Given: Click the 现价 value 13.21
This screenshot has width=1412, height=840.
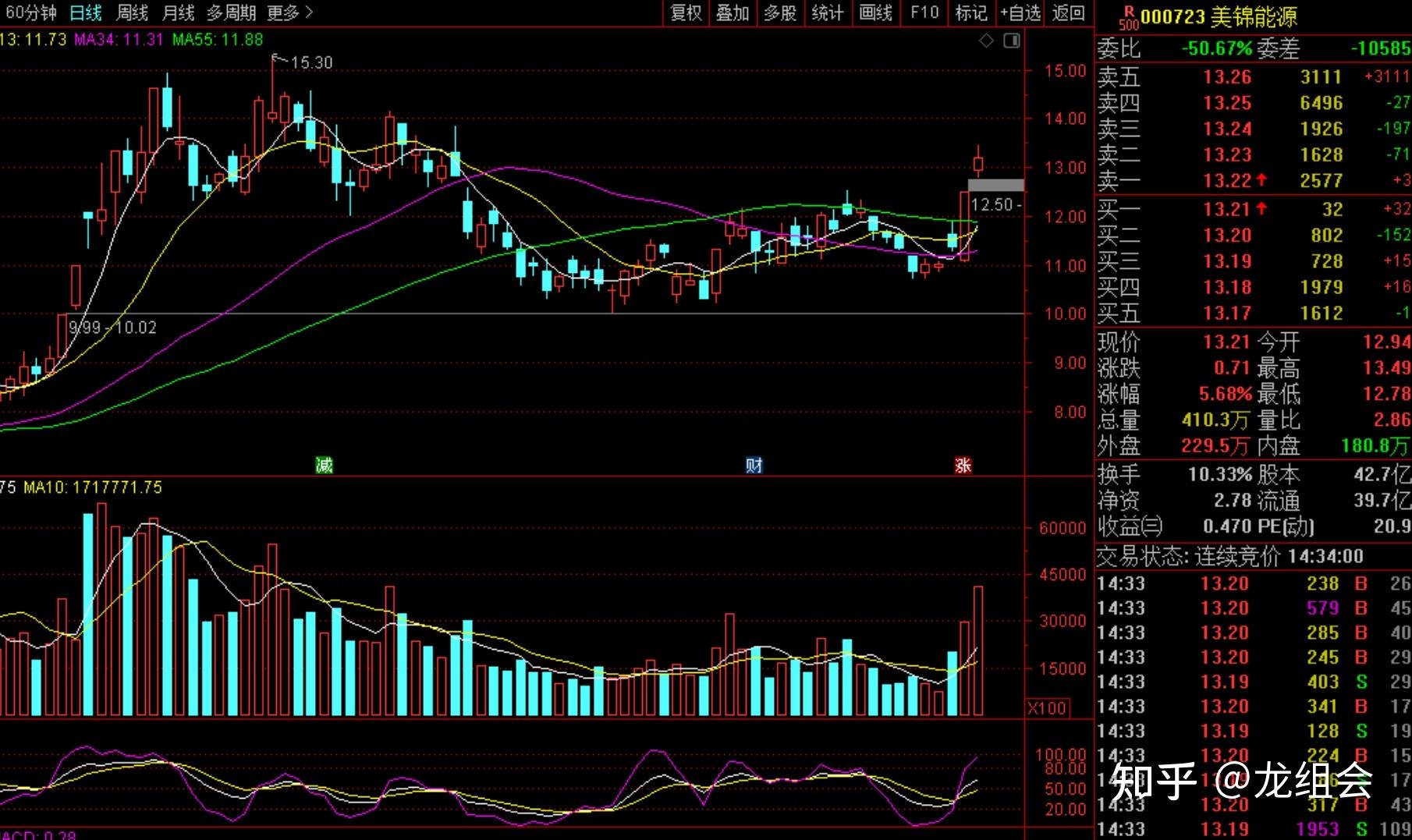Looking at the screenshot, I should 1227,342.
